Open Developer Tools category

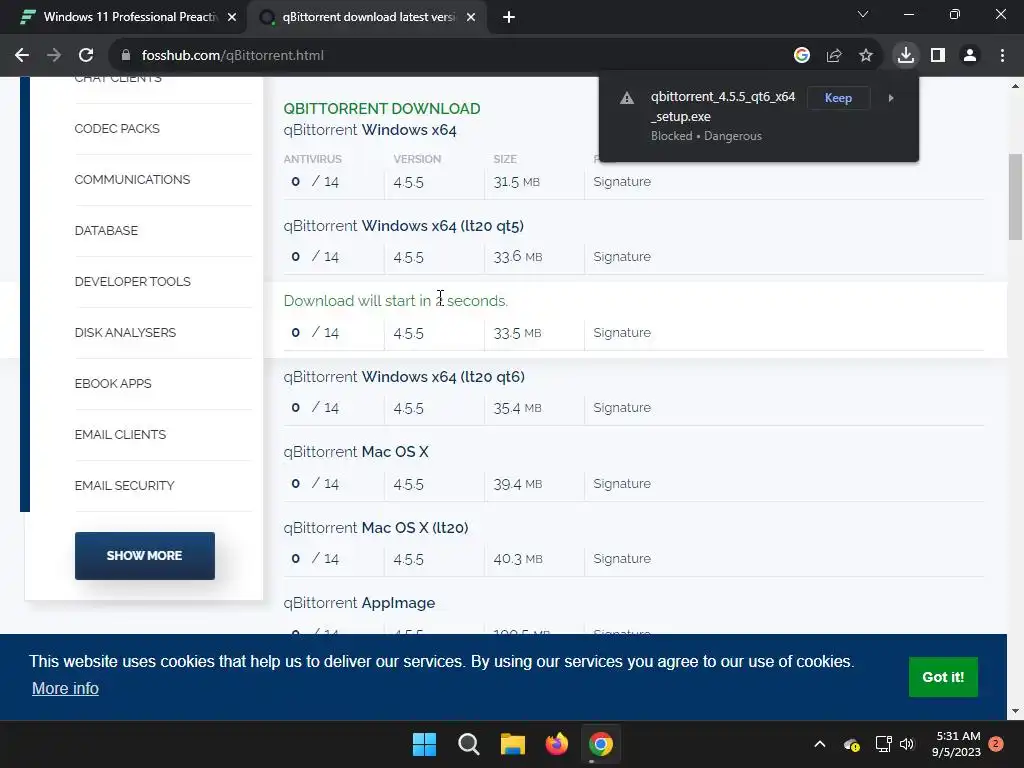point(133,281)
